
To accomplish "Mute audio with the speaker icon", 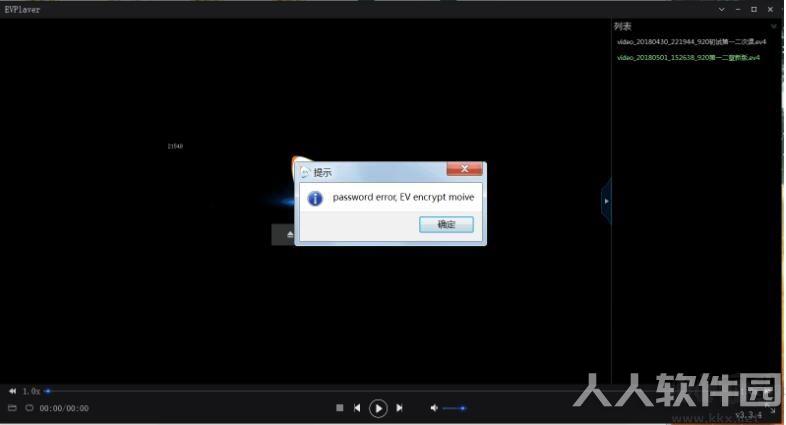I will 434,408.
